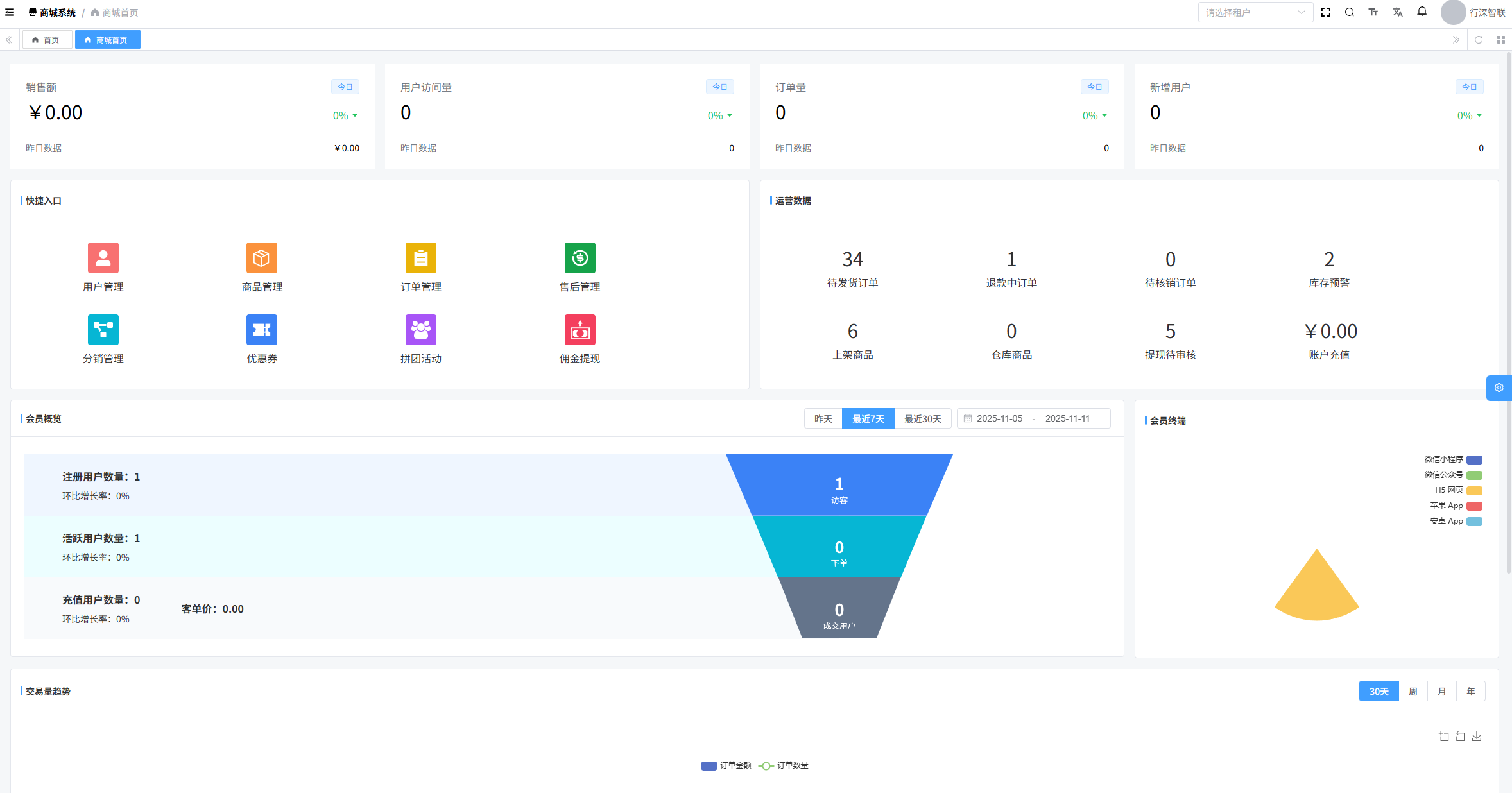Switch to the 首页 tab
Image resolution: width=1512 pixels, height=793 pixels.
pyautogui.click(x=46, y=40)
